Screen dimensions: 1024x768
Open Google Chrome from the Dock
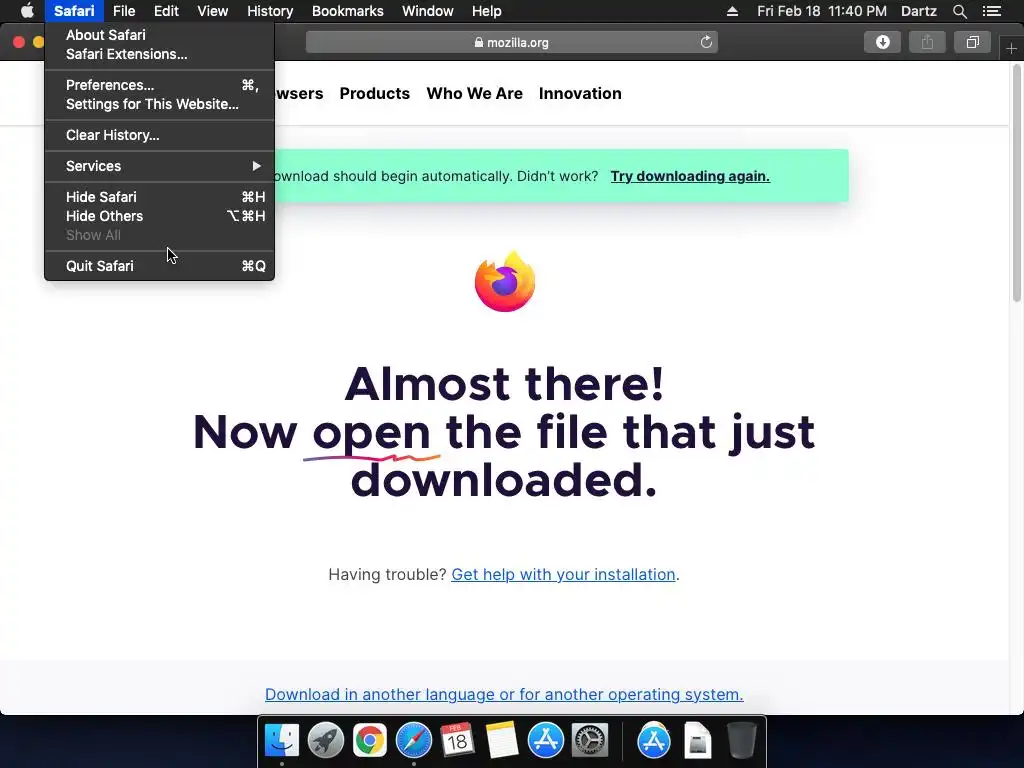(370, 741)
